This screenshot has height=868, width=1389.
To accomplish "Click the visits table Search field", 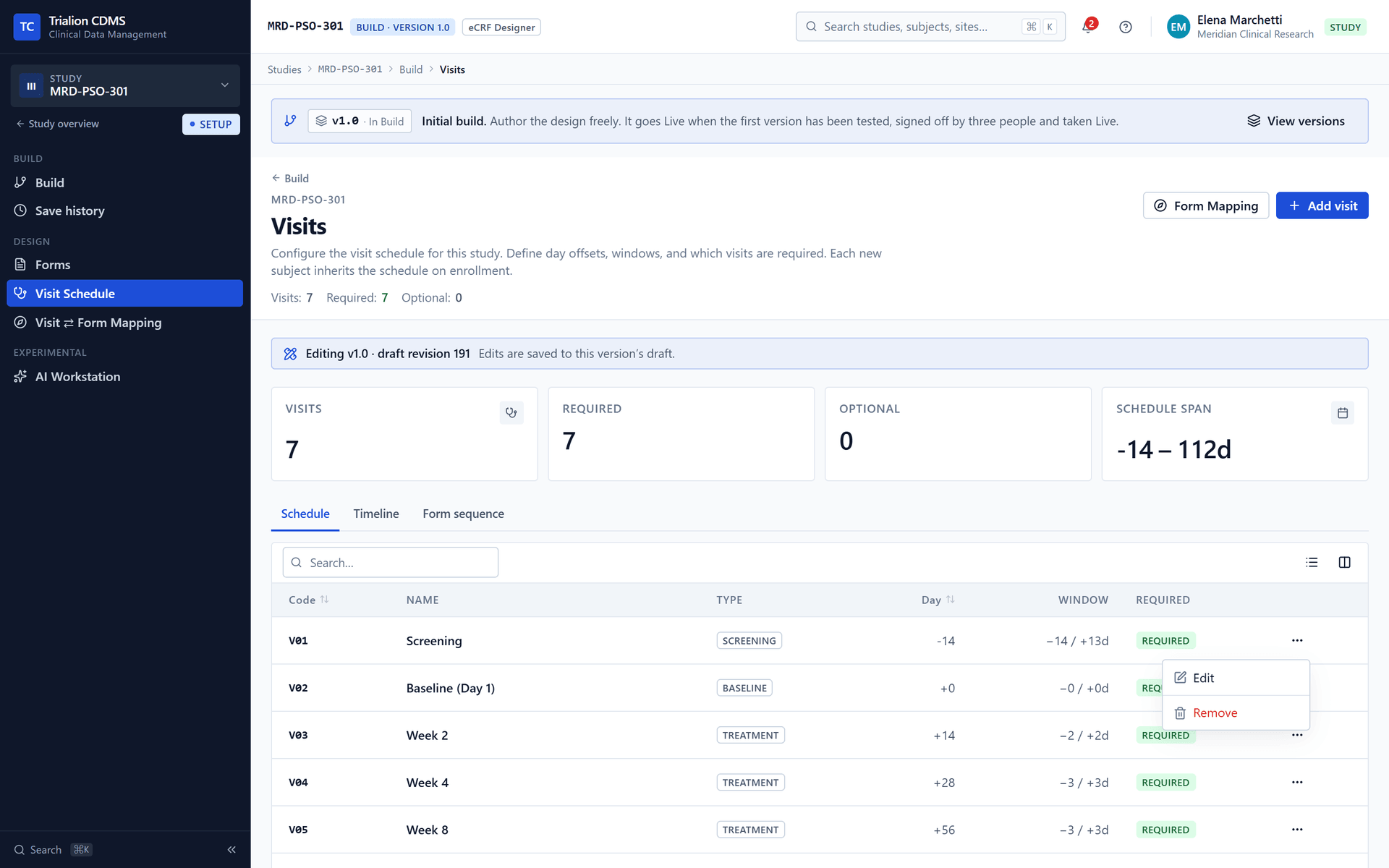I will [391, 563].
